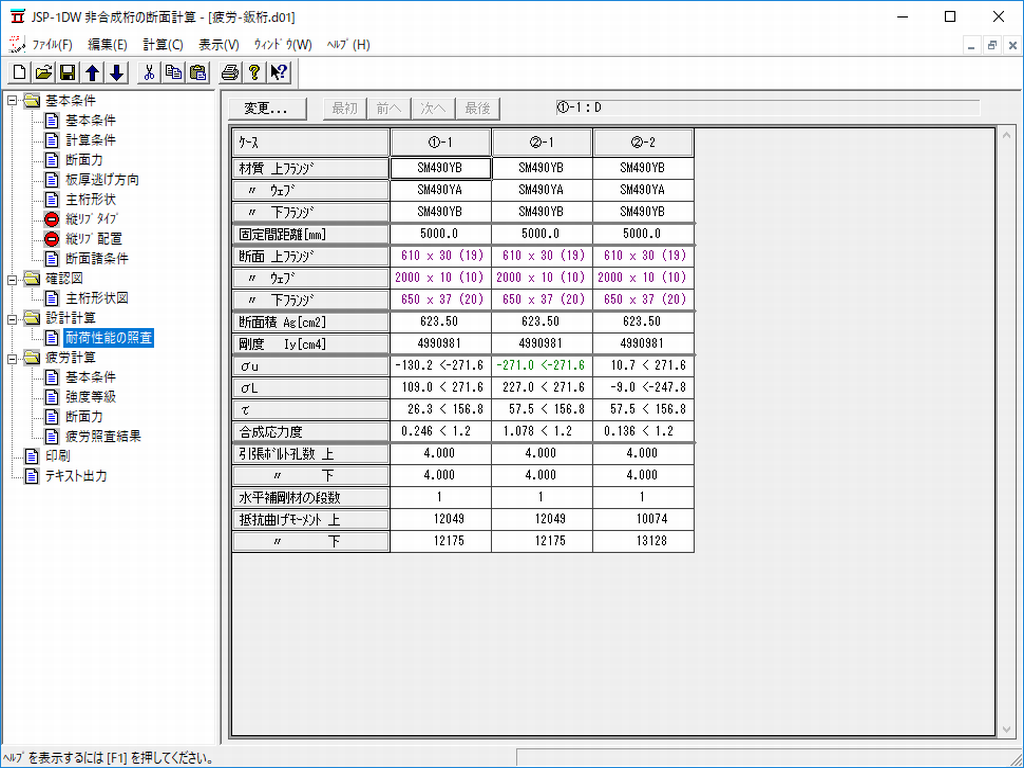Screen dimensions: 1024x768
Task: Select 主桁形状図 in the tree
Action: click(x=97, y=298)
